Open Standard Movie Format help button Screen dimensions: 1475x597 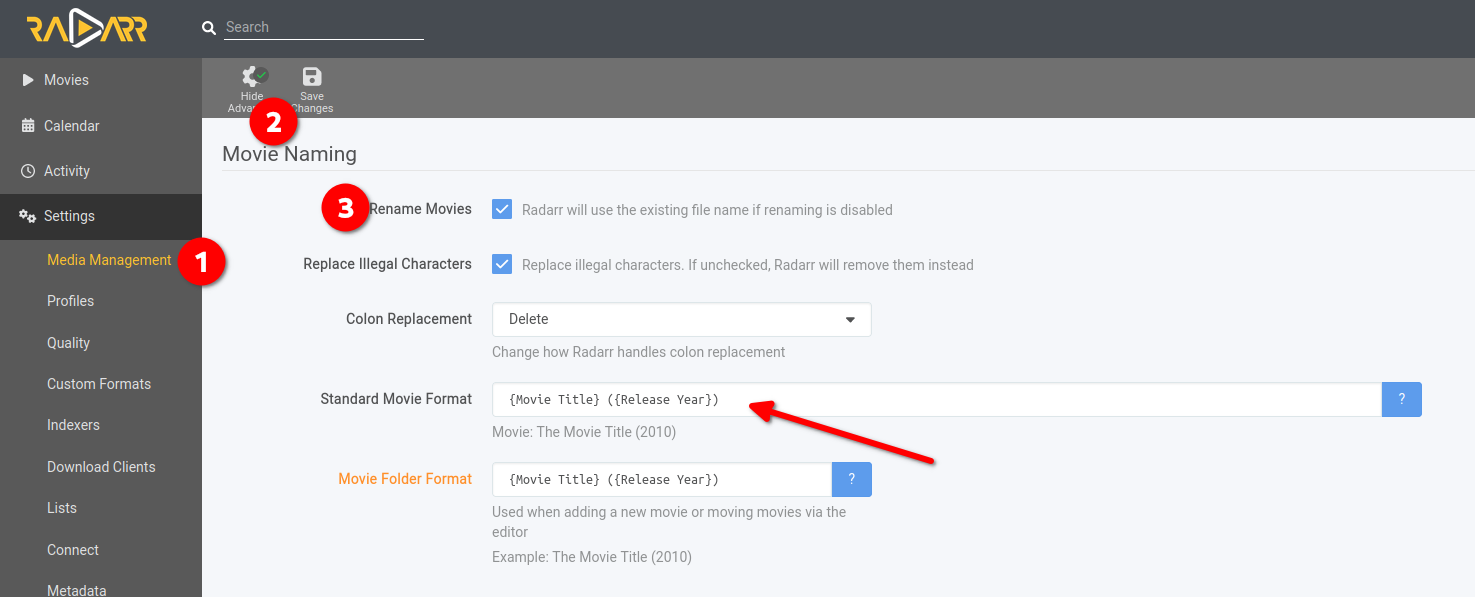1401,399
